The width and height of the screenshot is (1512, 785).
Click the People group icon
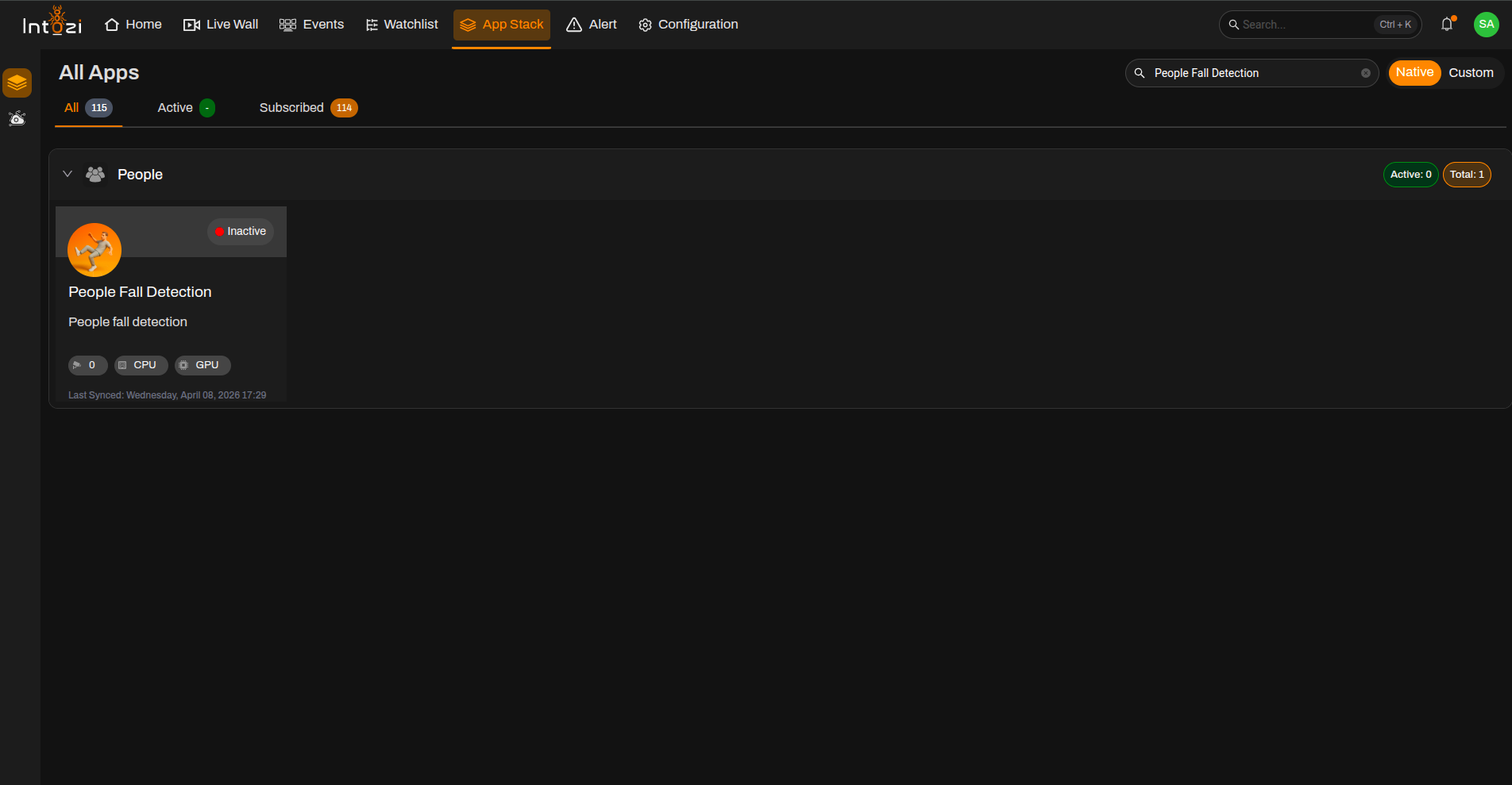coord(95,174)
